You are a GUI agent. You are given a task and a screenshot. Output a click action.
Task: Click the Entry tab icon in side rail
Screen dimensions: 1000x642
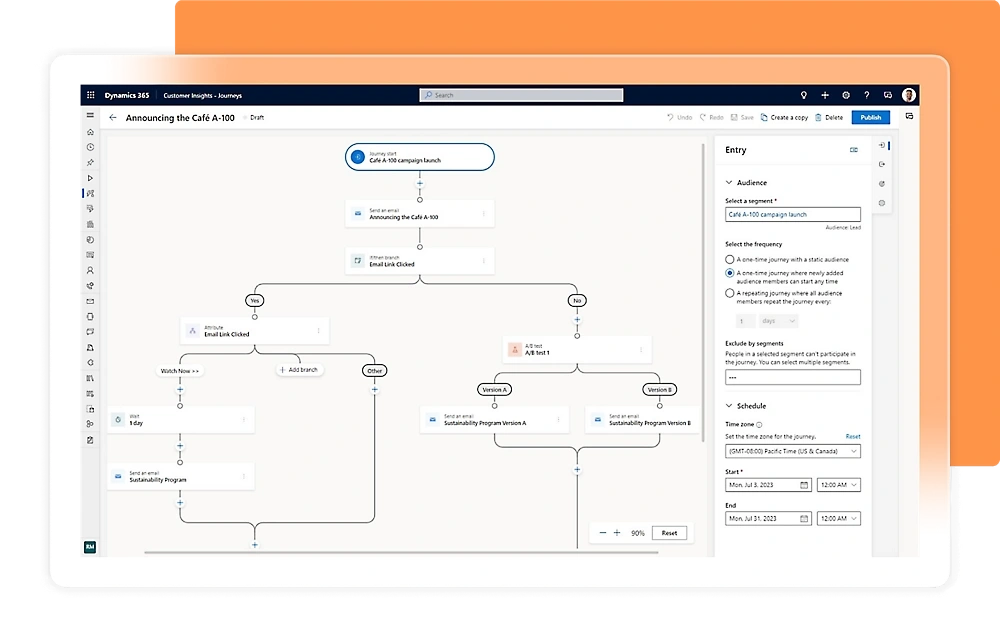pos(882,145)
